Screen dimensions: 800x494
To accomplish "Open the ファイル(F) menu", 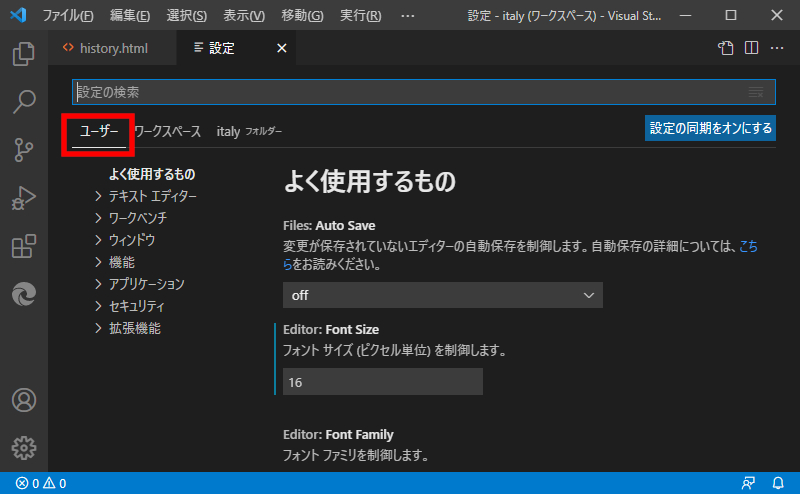I will pos(68,16).
